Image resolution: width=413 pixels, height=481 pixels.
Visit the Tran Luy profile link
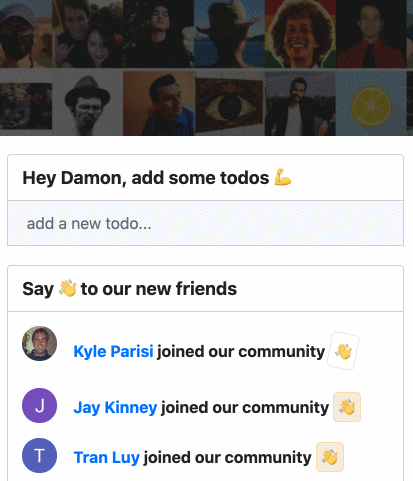[x=106, y=457]
